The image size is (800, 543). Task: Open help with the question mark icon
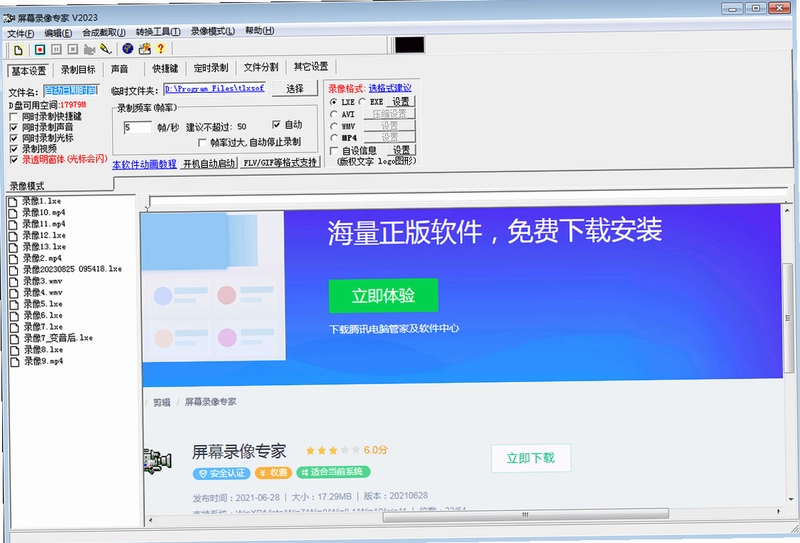[161, 48]
